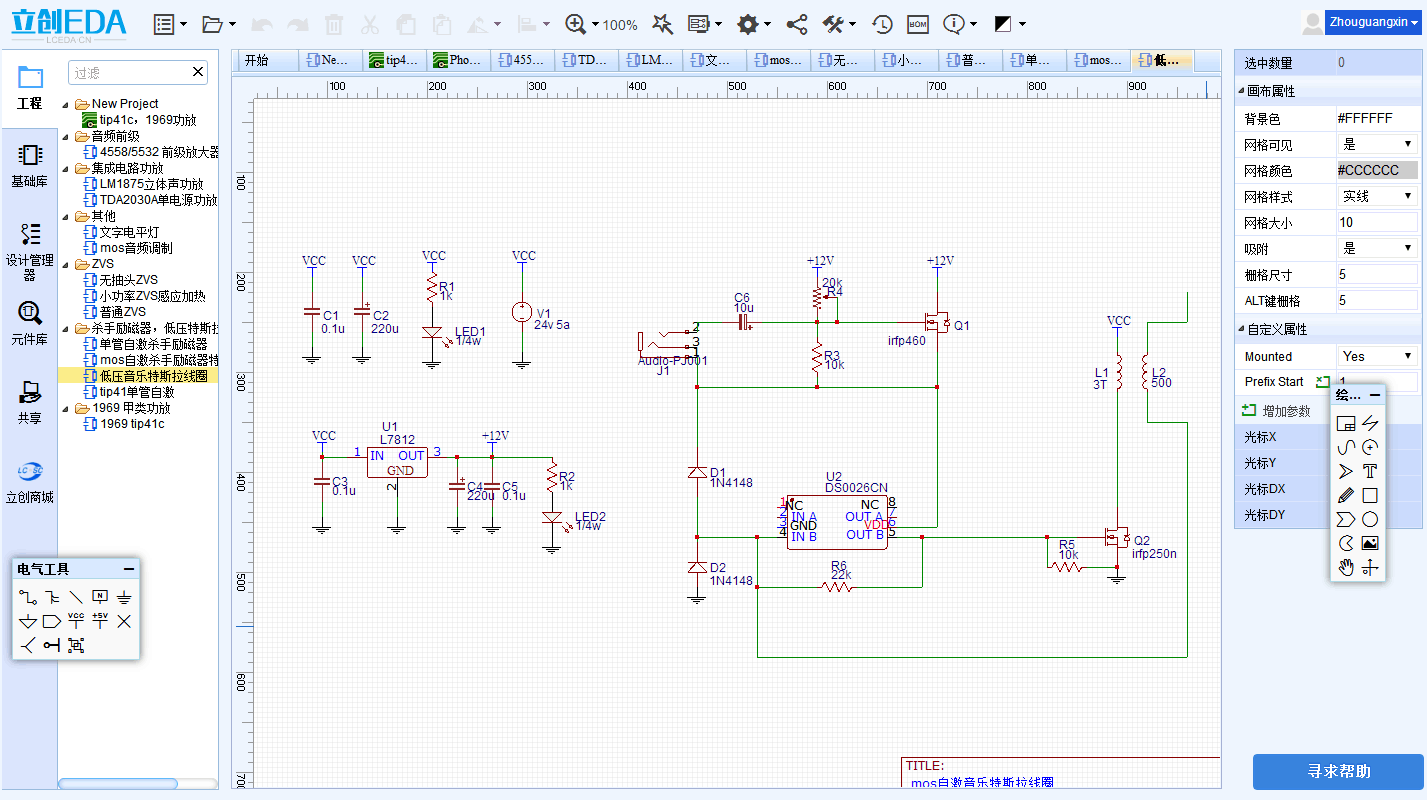The height and width of the screenshot is (800, 1427).
Task: Select the wire tool in 电气工具 panel
Action: point(28,597)
